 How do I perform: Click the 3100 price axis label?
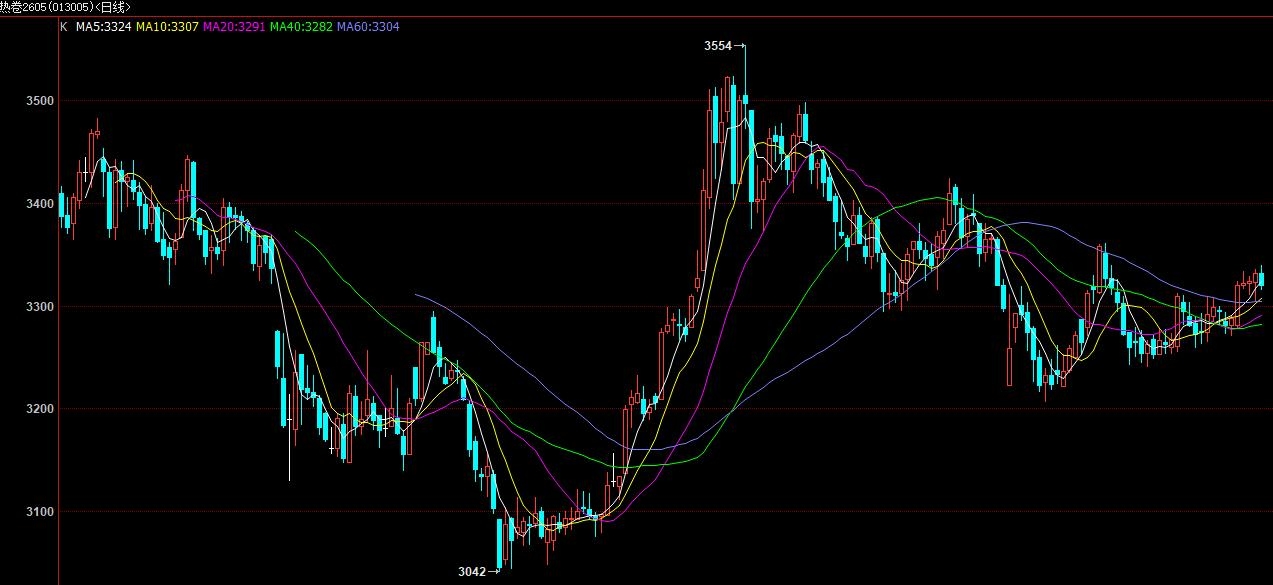tap(40, 512)
